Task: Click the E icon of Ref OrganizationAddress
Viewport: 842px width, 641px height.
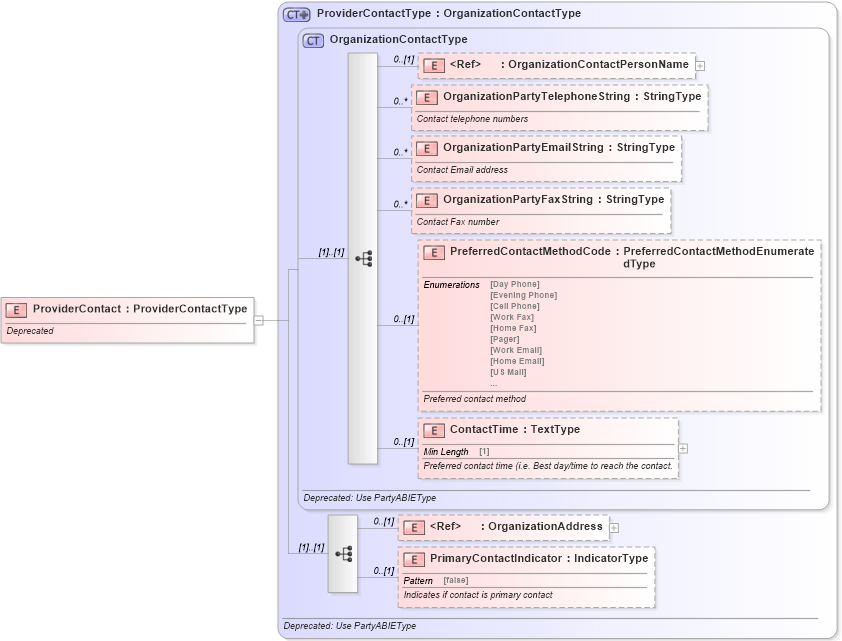Action: point(414,527)
